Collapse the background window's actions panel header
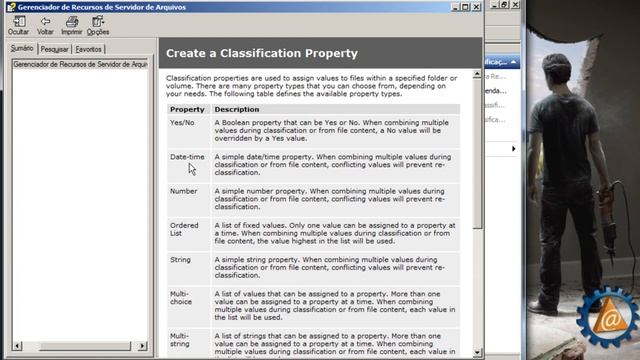Image resolution: width=640 pixels, height=360 pixels. click(513, 62)
